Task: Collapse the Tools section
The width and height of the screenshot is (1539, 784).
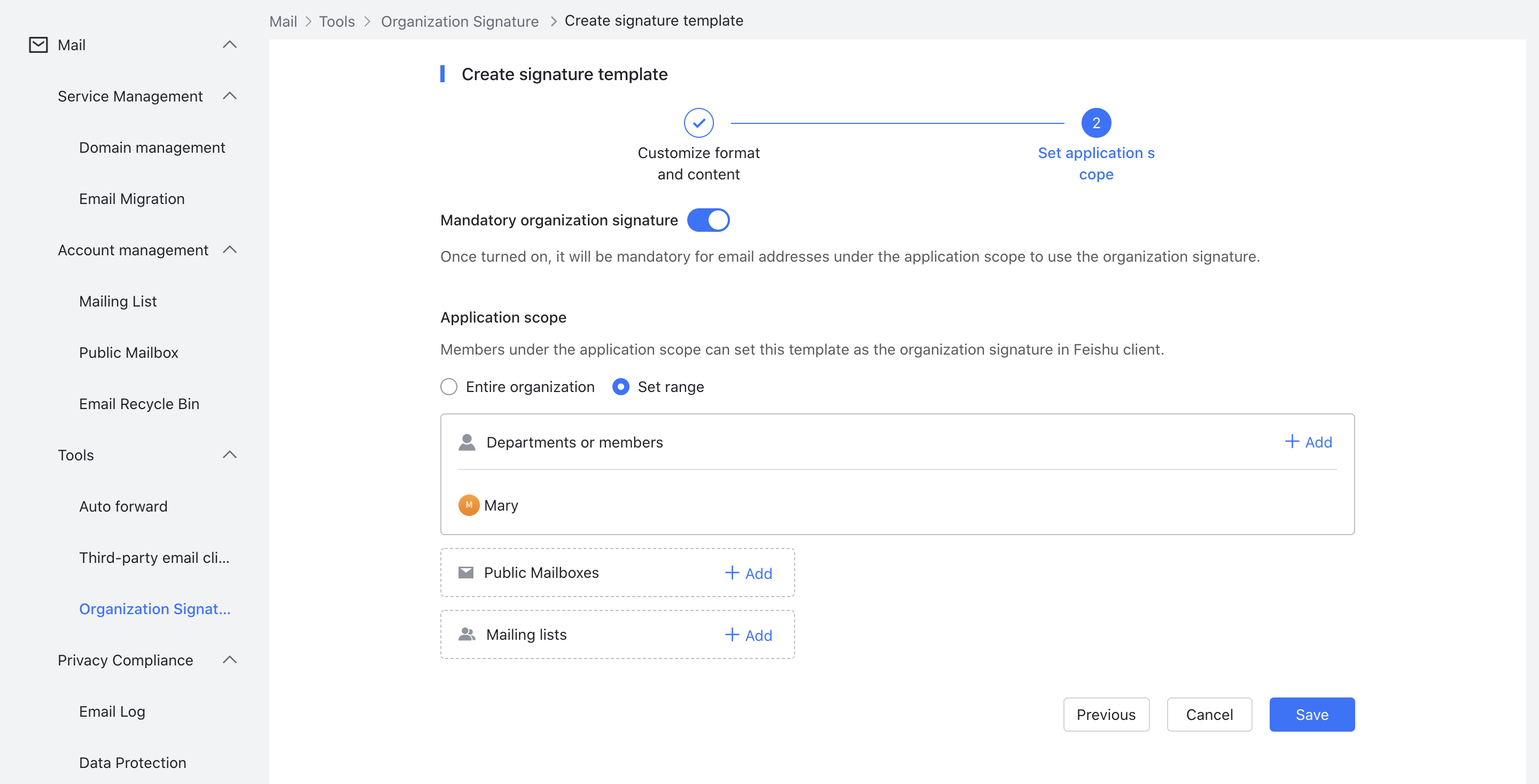Action: click(x=231, y=454)
